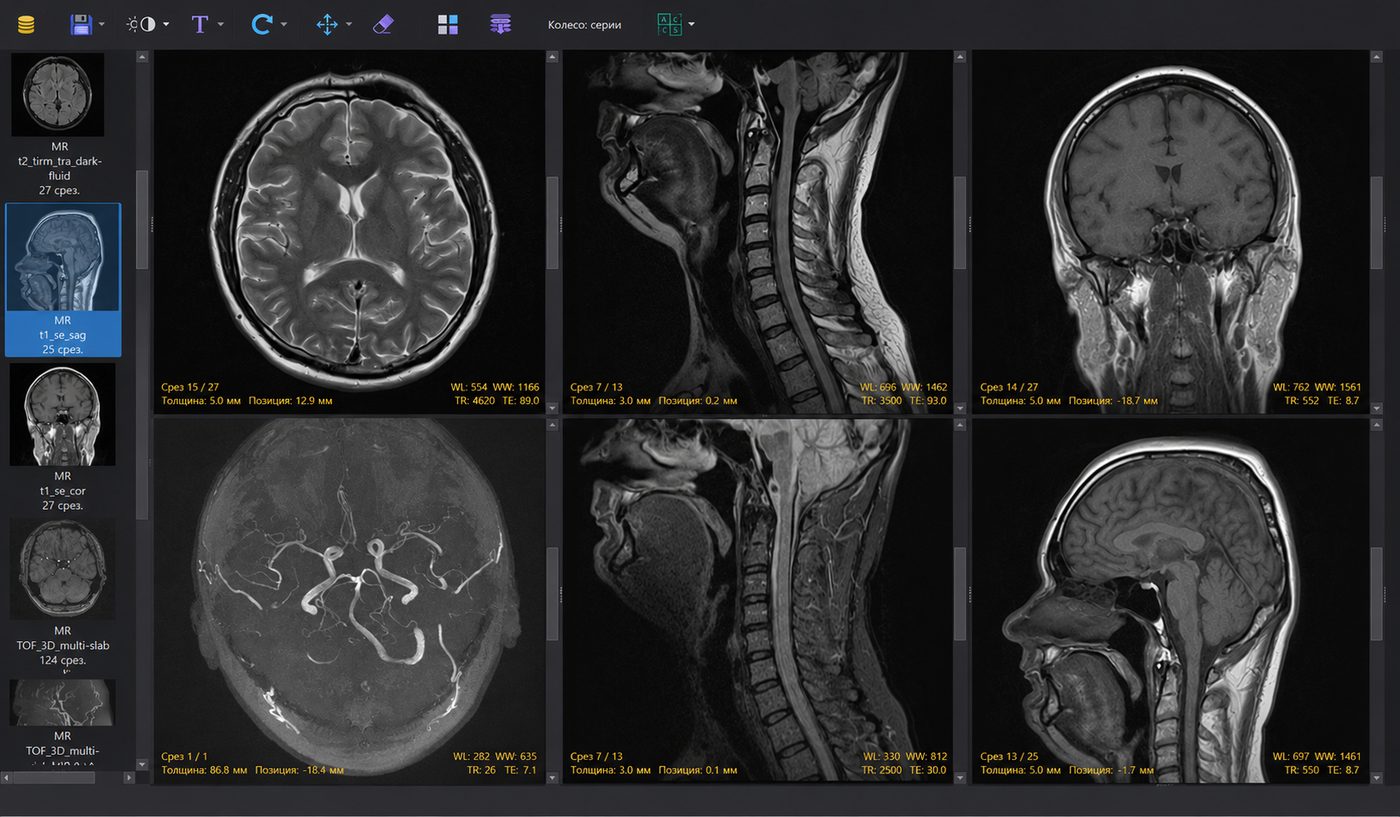Screen dimensions: 1400x817
Task: Click the "Срез 15 / 27" slice label
Action: click(x=190, y=387)
